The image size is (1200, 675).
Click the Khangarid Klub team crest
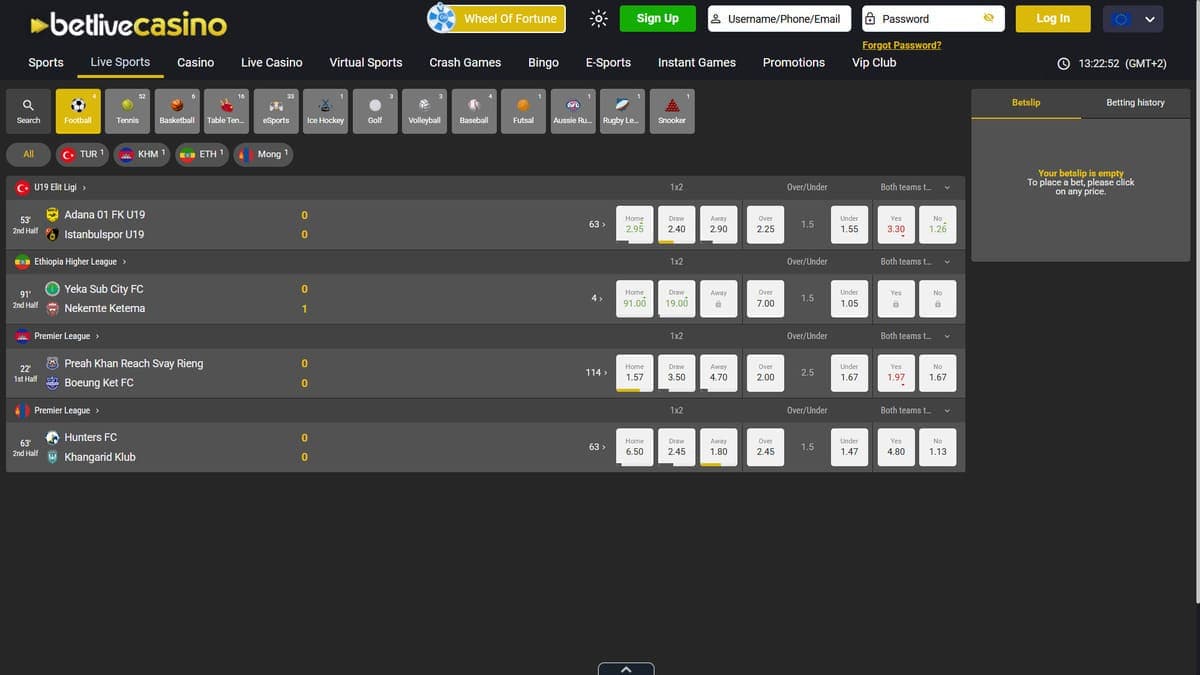click(52, 457)
